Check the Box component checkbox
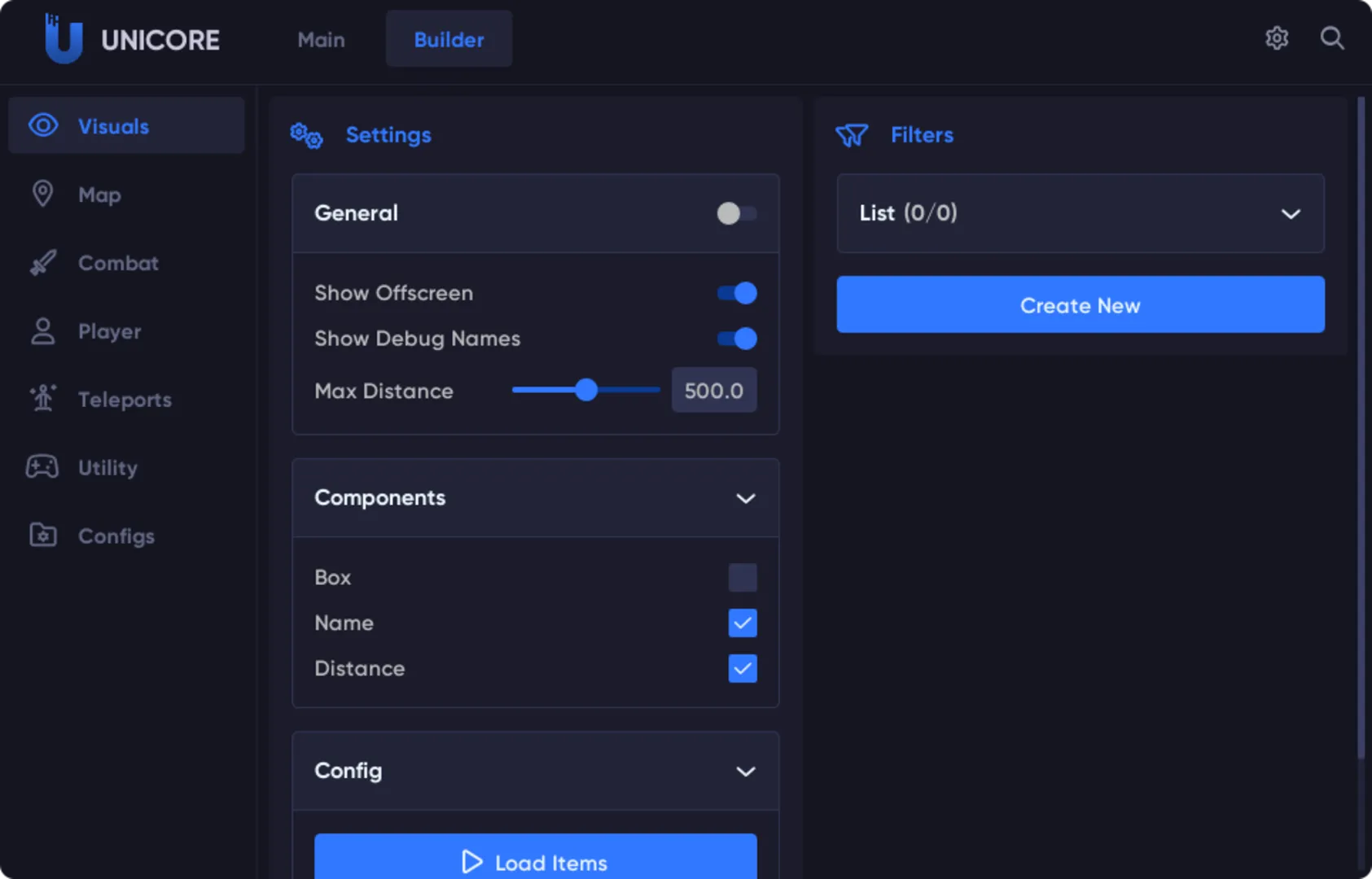This screenshot has height=879, width=1372. [742, 577]
